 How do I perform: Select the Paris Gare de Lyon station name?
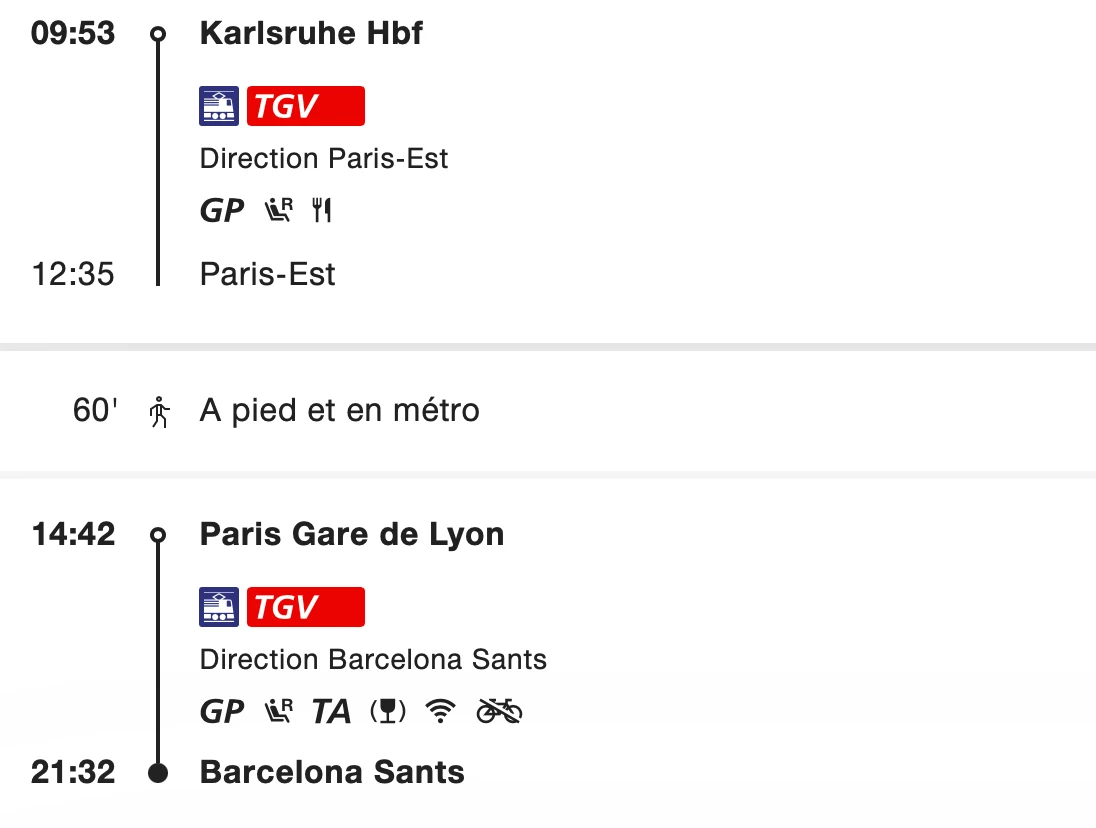352,535
